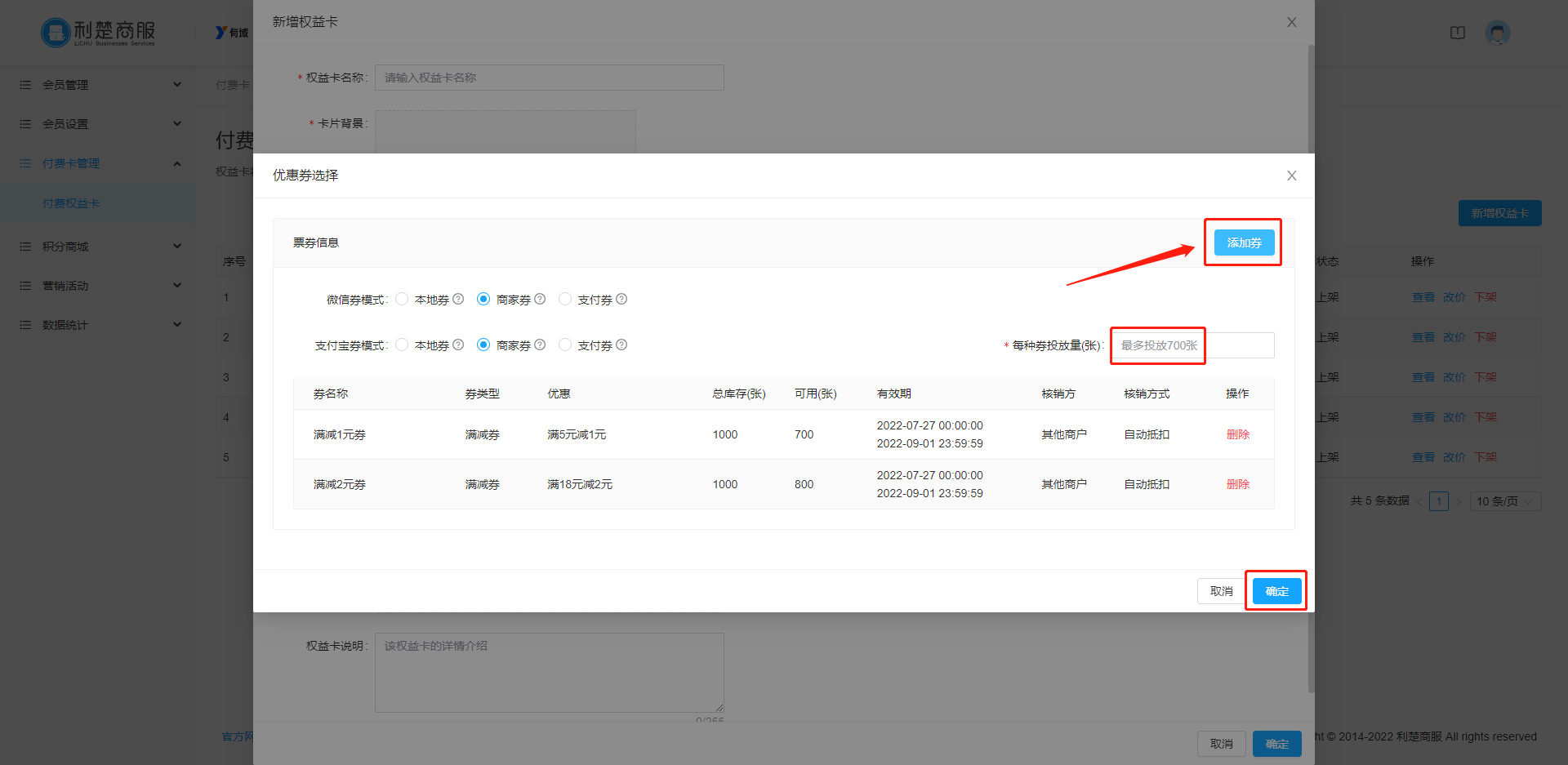Select 商家券 for 微信券模式

[x=483, y=299]
